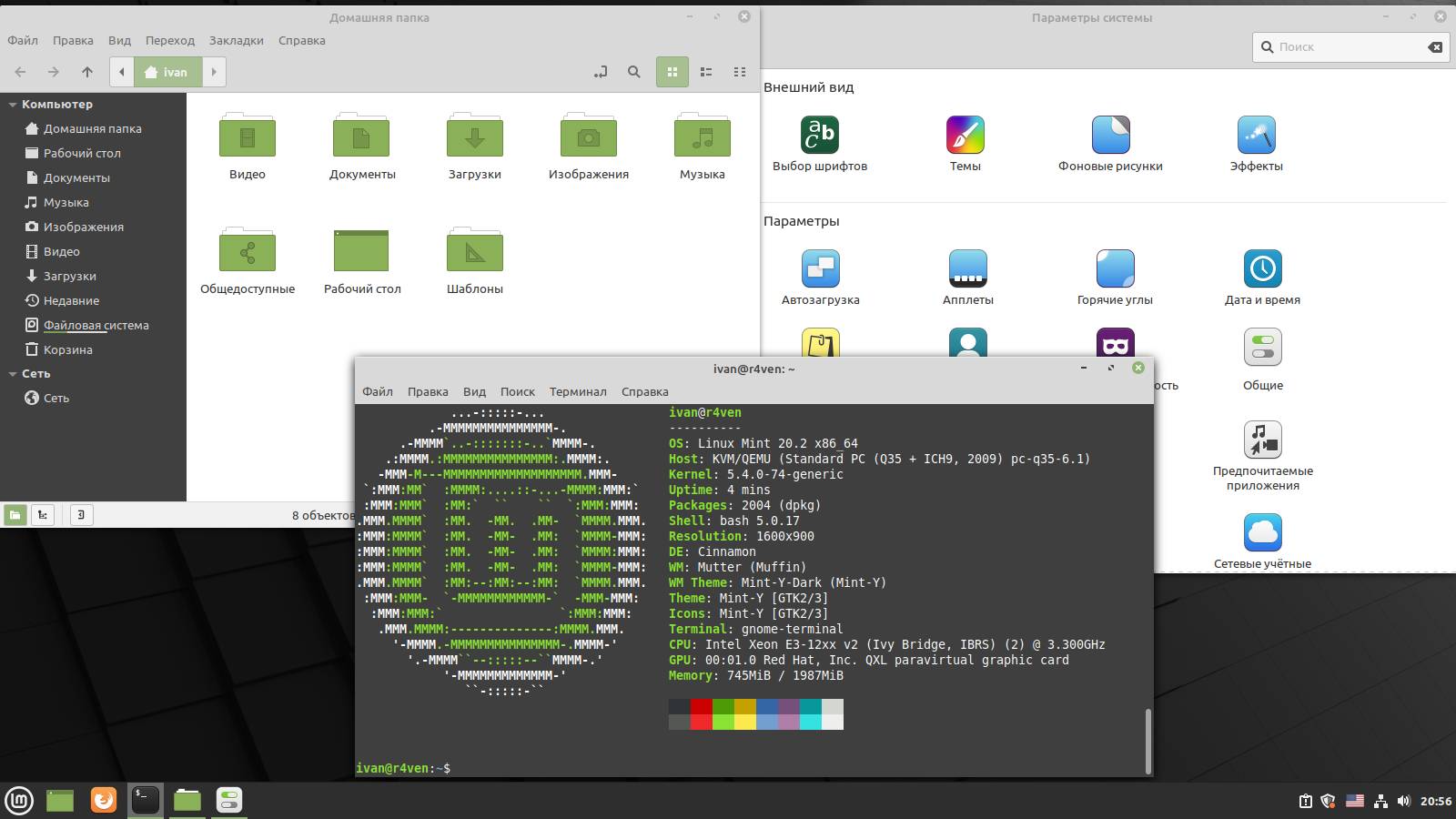The width and height of the screenshot is (1456, 819).
Task: Click the red color swatch in terminal
Action: coord(701,706)
